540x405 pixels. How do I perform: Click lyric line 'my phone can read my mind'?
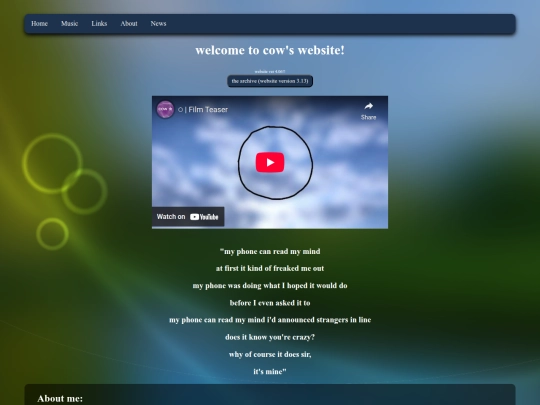coord(270,251)
